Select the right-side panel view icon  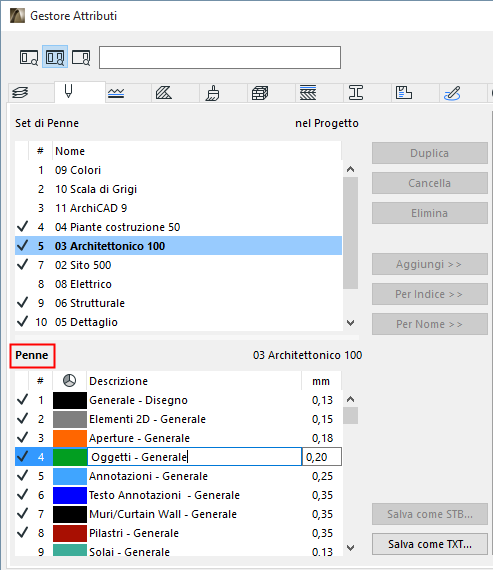pos(81,57)
